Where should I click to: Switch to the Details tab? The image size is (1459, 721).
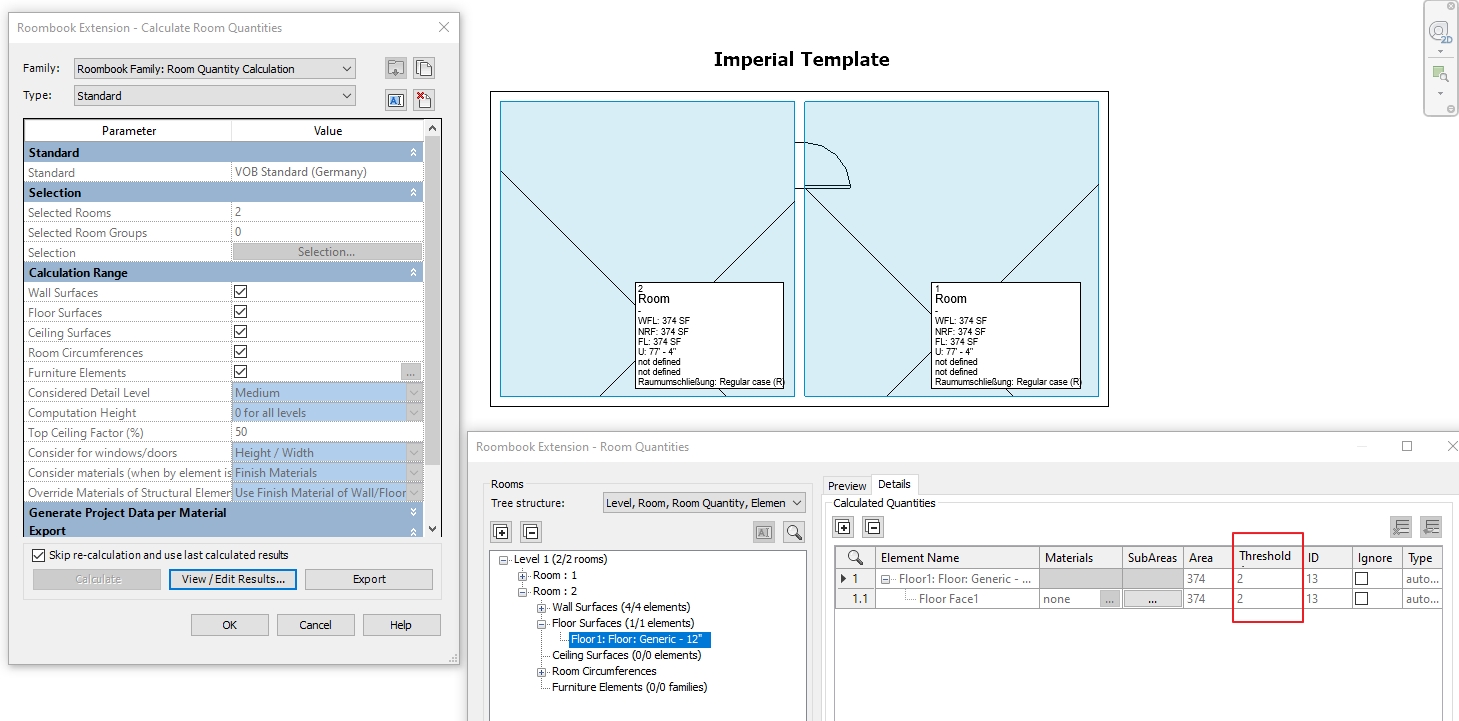pyautogui.click(x=894, y=484)
